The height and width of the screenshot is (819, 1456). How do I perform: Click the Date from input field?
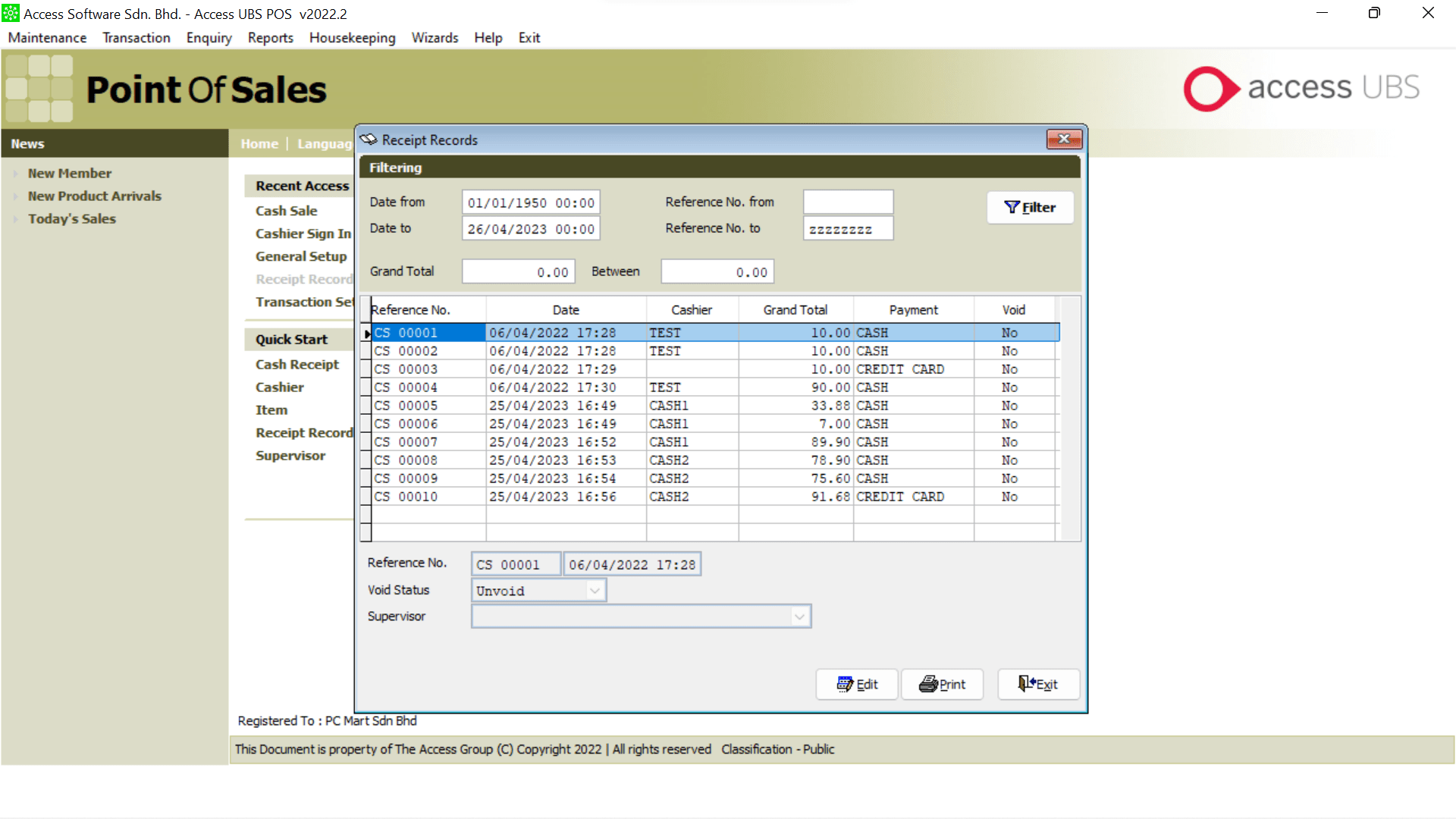pyautogui.click(x=530, y=202)
